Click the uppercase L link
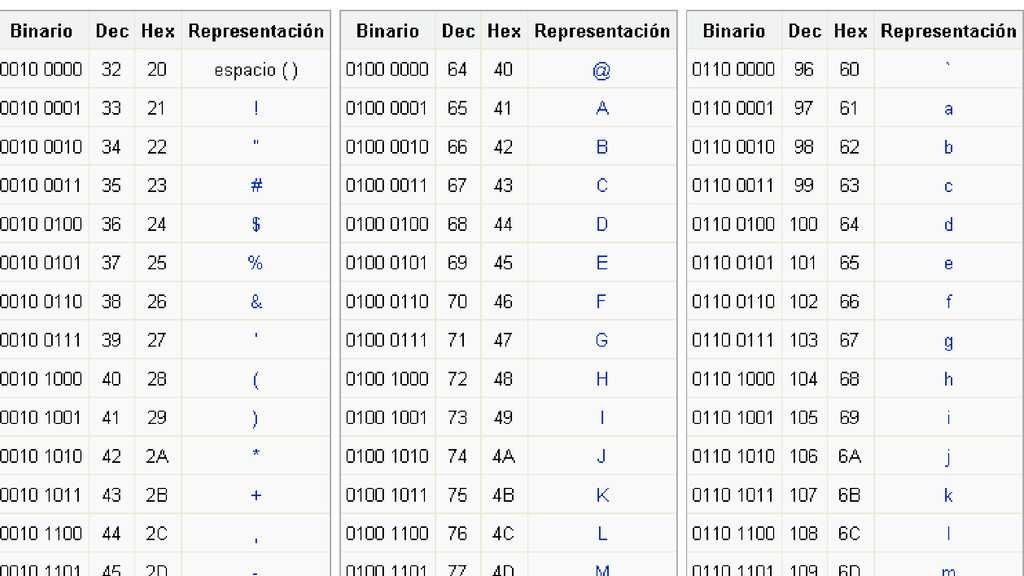 (x=602, y=534)
